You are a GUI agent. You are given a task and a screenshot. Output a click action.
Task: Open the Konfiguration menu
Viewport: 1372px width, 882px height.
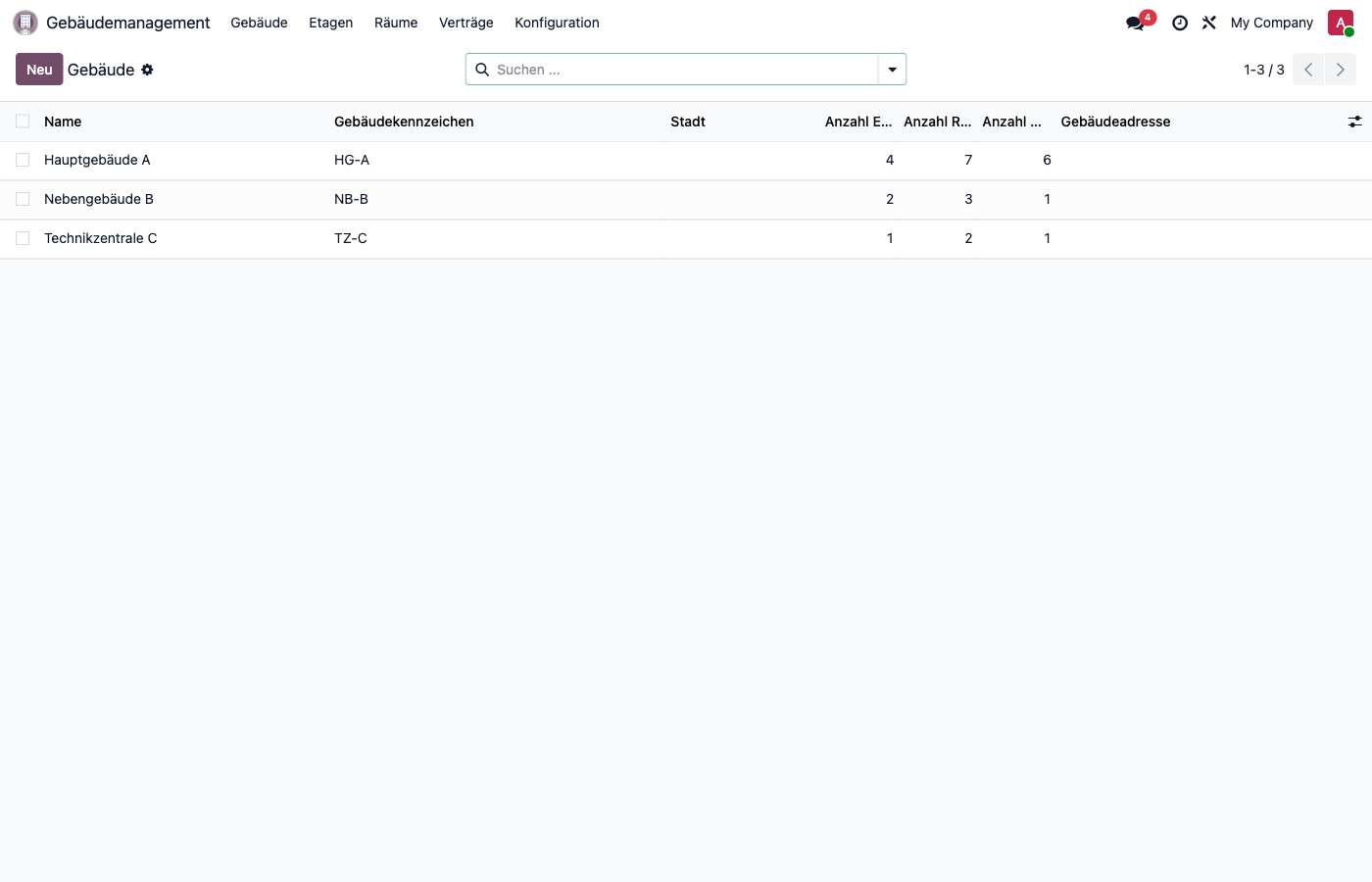point(557,23)
